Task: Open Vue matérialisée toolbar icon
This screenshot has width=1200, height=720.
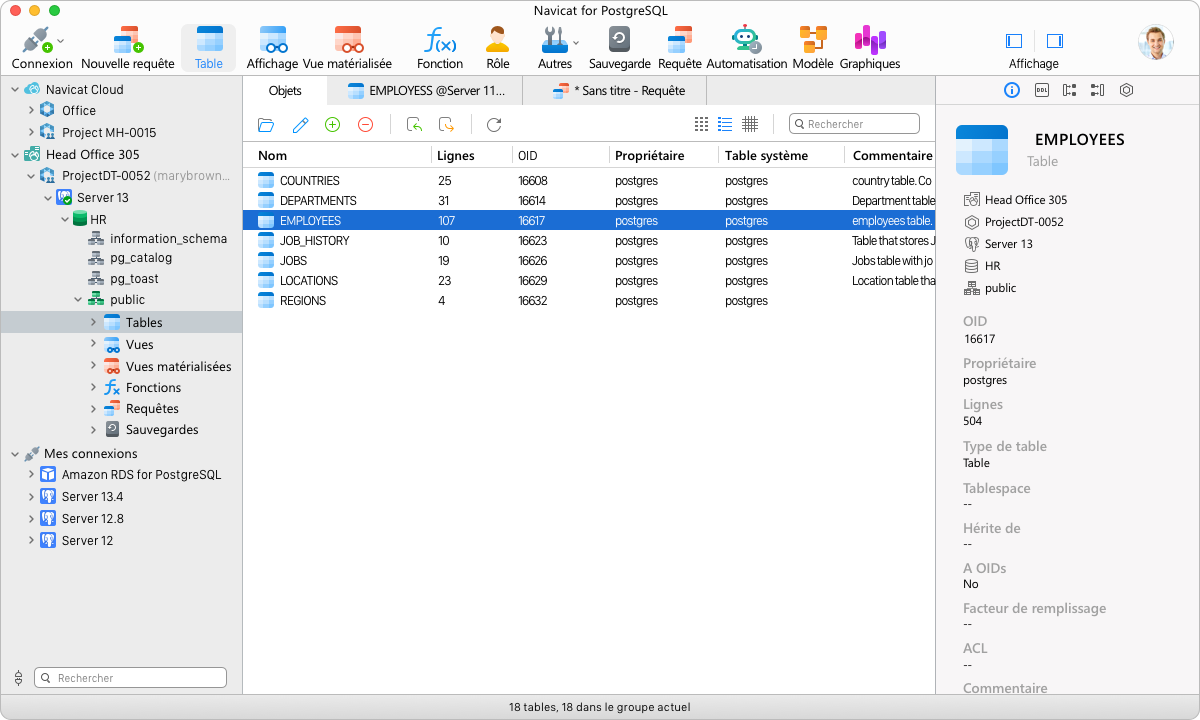Action: 347,48
